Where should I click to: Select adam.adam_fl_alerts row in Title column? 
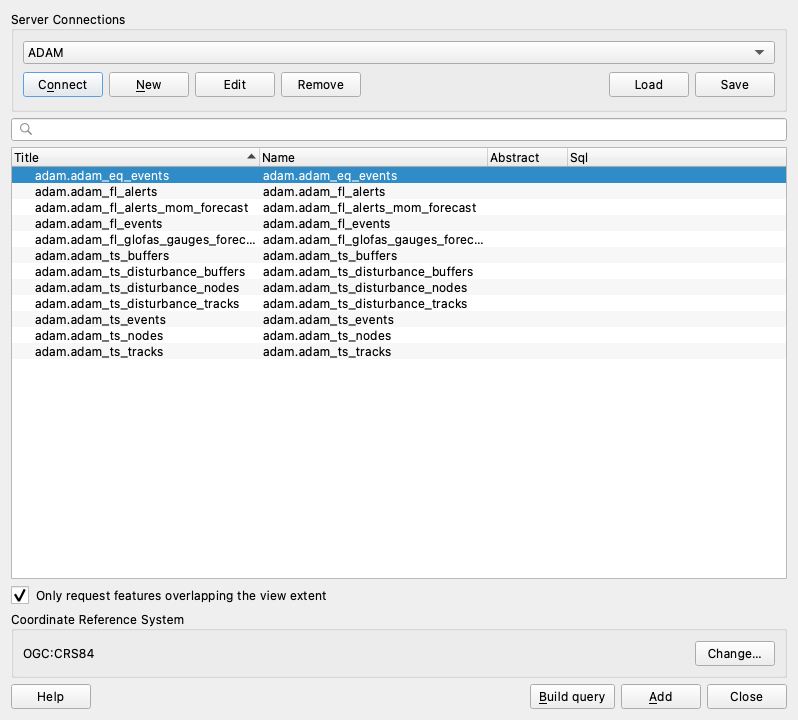[x=96, y=192]
